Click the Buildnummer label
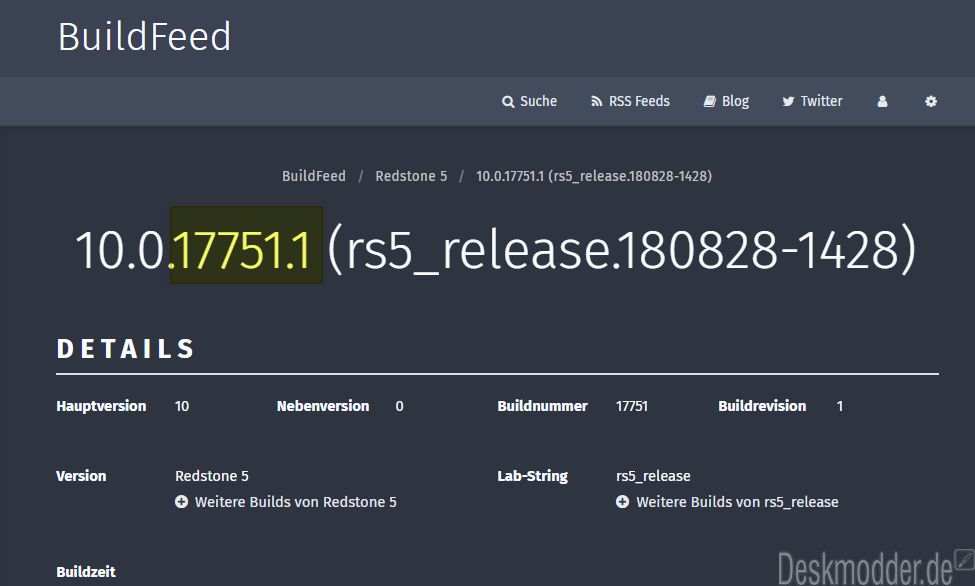 coord(542,406)
